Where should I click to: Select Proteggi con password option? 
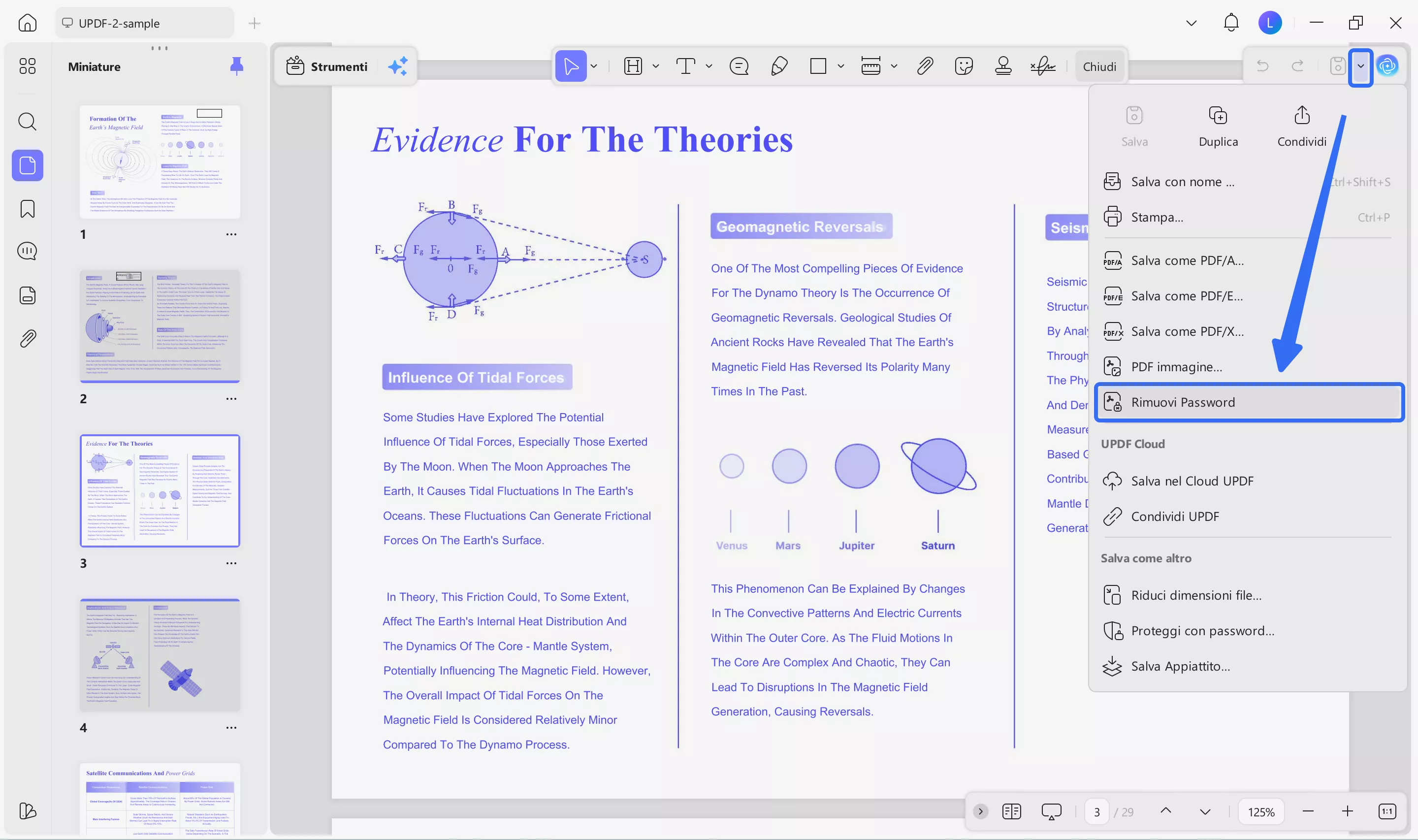click(x=1202, y=631)
